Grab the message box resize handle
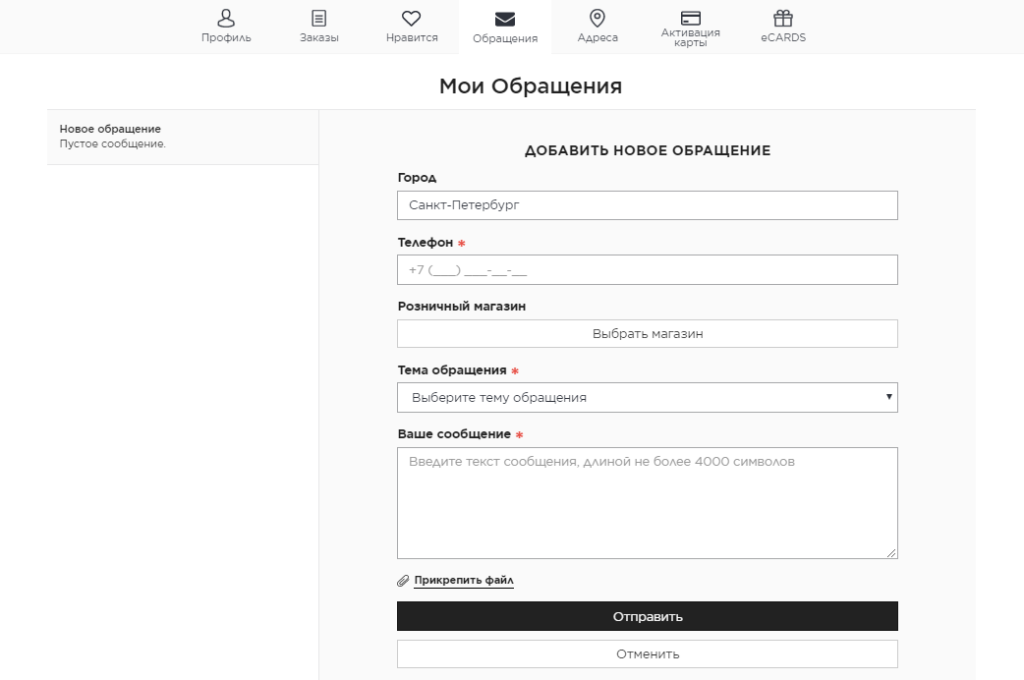This screenshot has width=1024, height=680. tap(891, 552)
